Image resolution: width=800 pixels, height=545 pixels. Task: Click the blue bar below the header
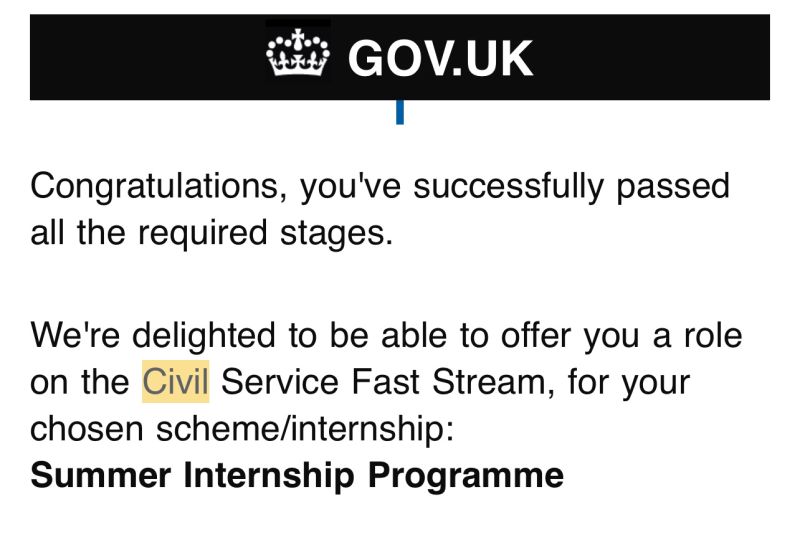click(x=400, y=112)
